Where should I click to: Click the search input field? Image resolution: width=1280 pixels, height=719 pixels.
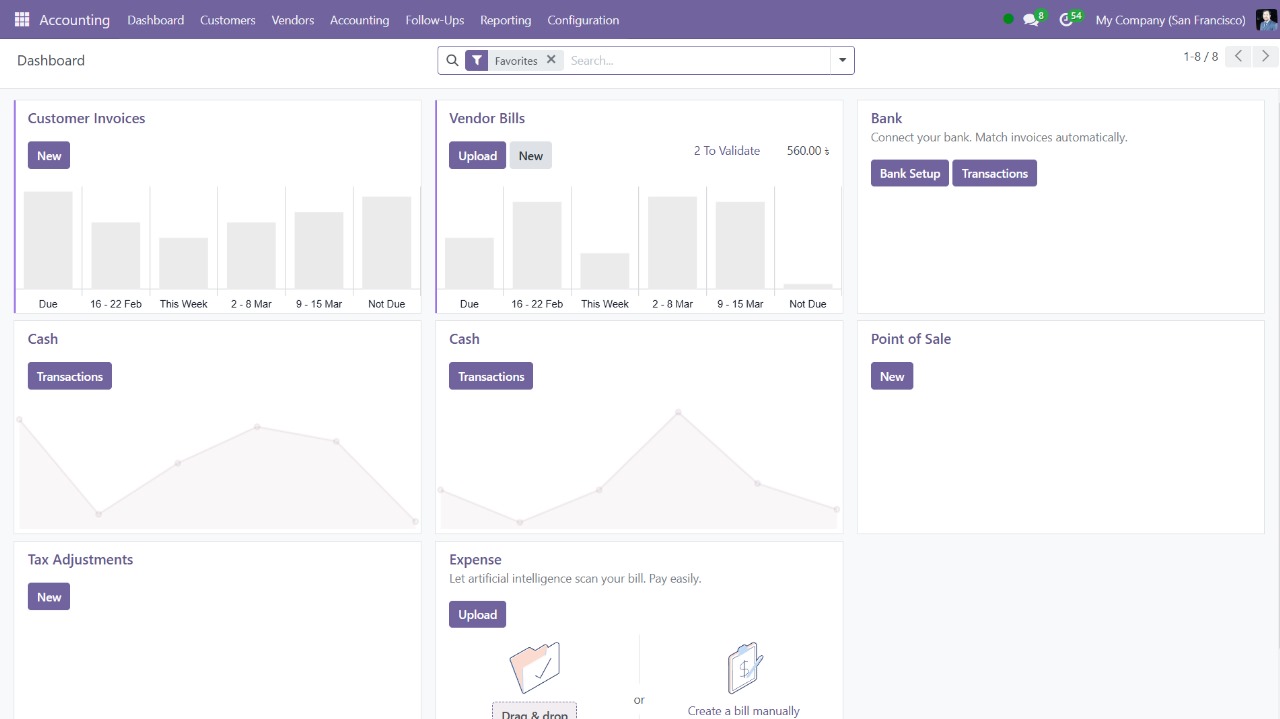(695, 61)
